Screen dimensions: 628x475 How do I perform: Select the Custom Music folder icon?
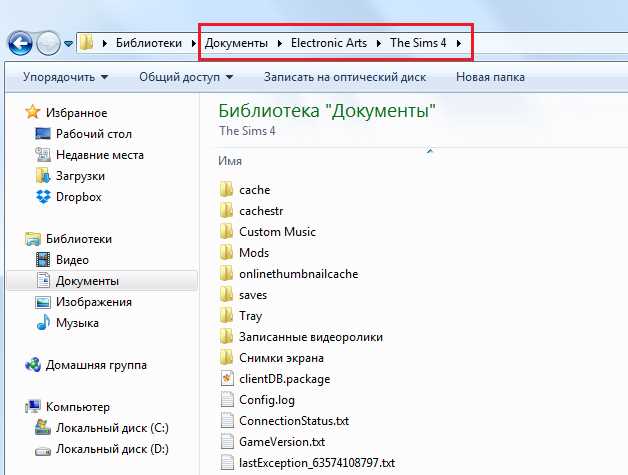click(x=227, y=231)
